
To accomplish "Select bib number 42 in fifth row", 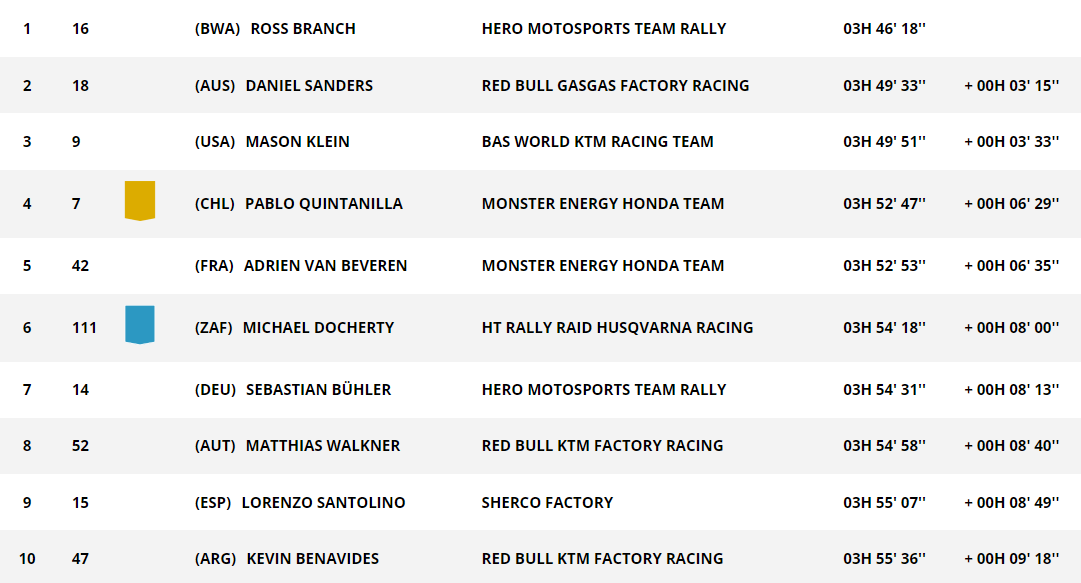I will [x=81, y=265].
